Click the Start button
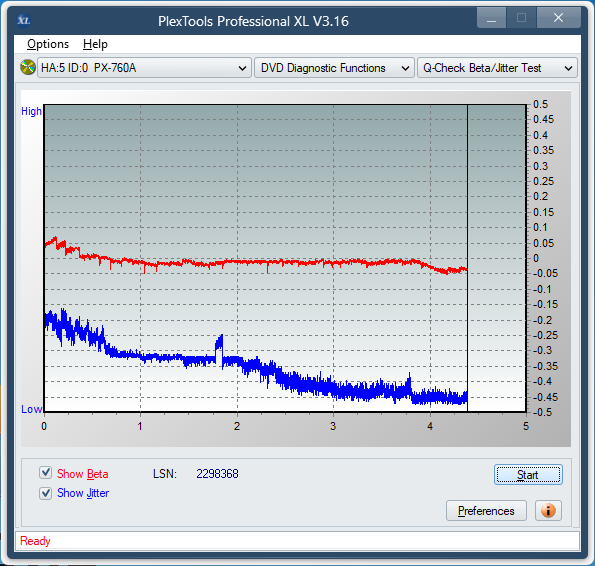595x566 pixels. click(x=528, y=475)
